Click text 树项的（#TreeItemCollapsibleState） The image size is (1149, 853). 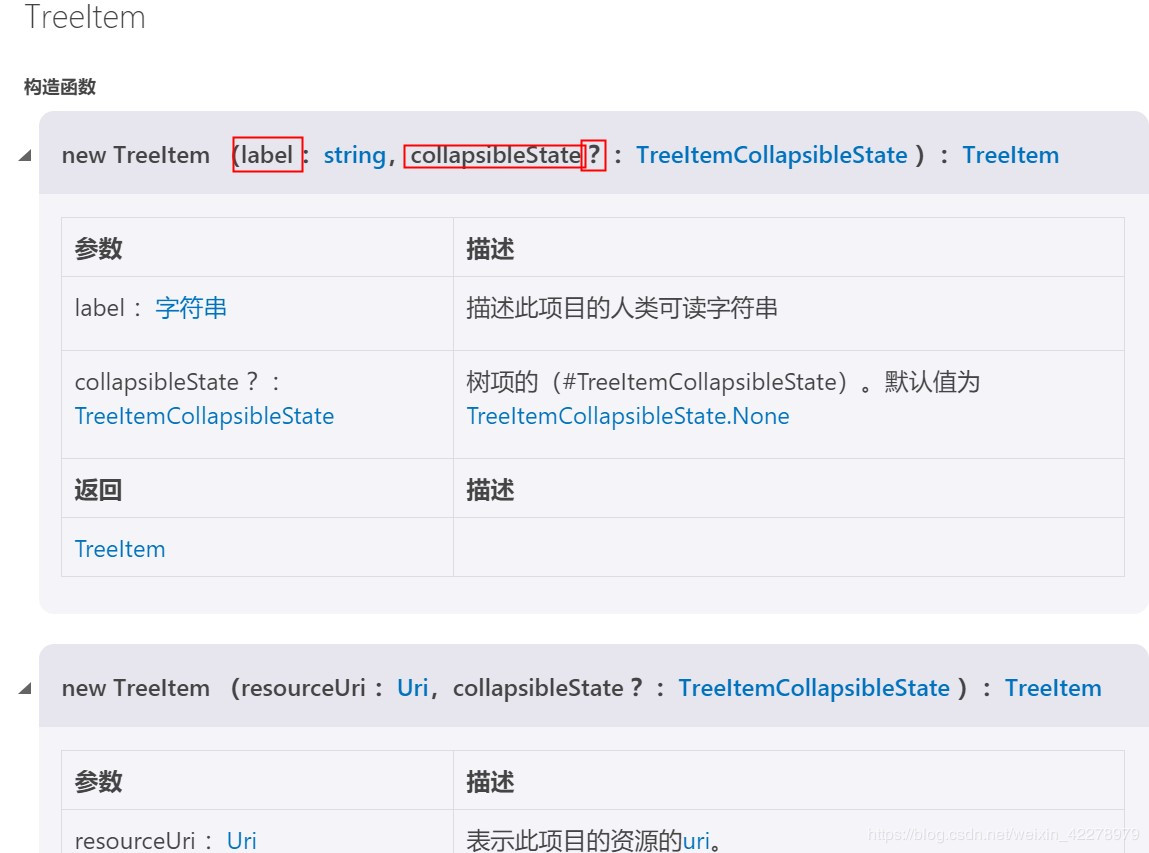click(x=660, y=382)
